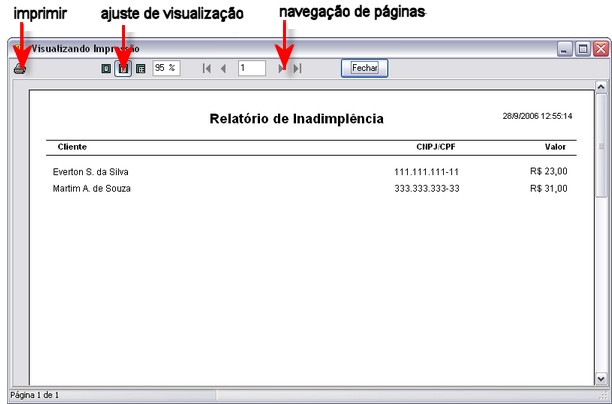Close the preview window with the red X
This screenshot has width=612, height=404.
[x=600, y=48]
